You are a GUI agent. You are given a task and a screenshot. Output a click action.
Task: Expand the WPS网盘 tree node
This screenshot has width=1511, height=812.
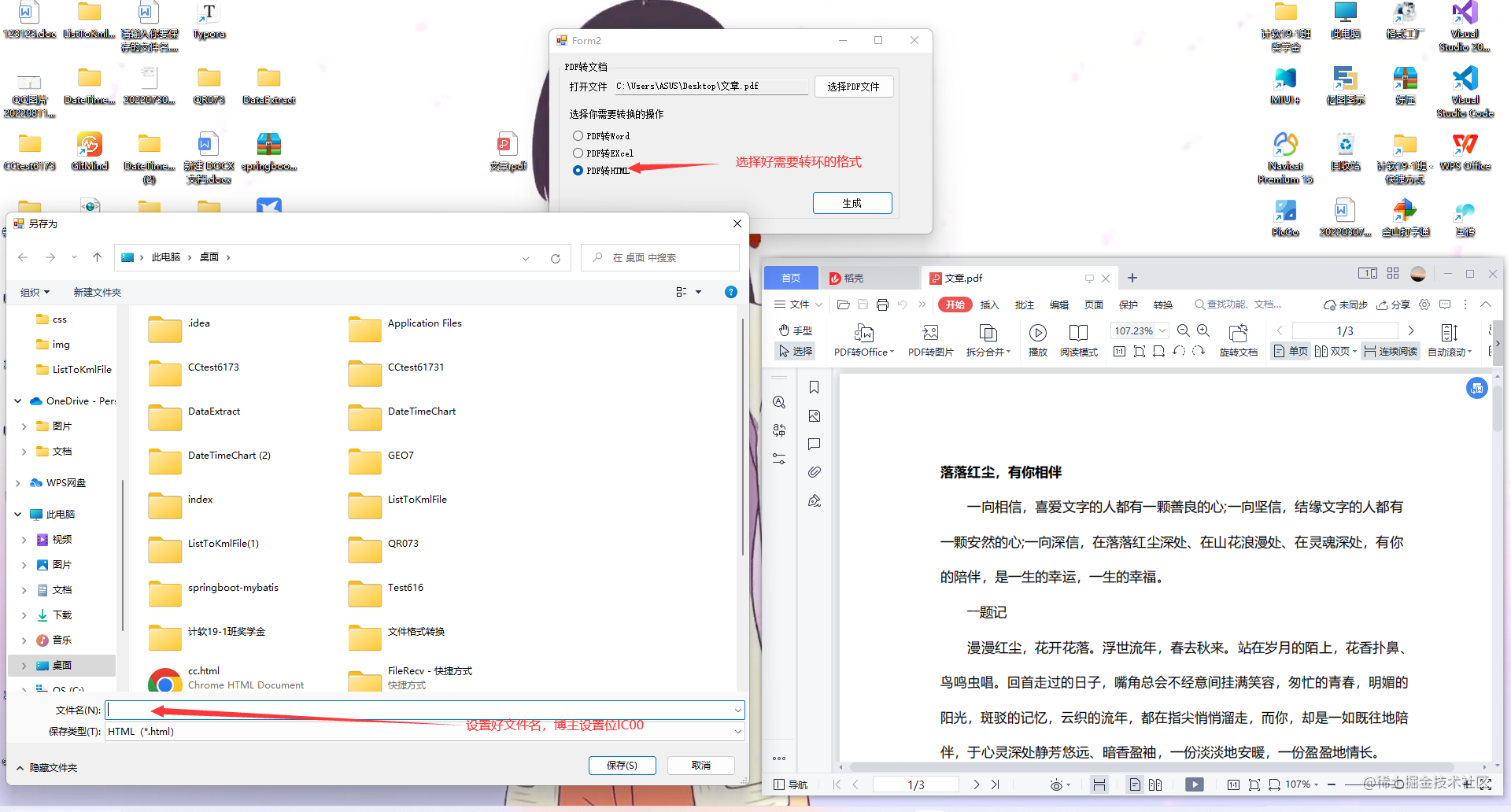click(18, 483)
